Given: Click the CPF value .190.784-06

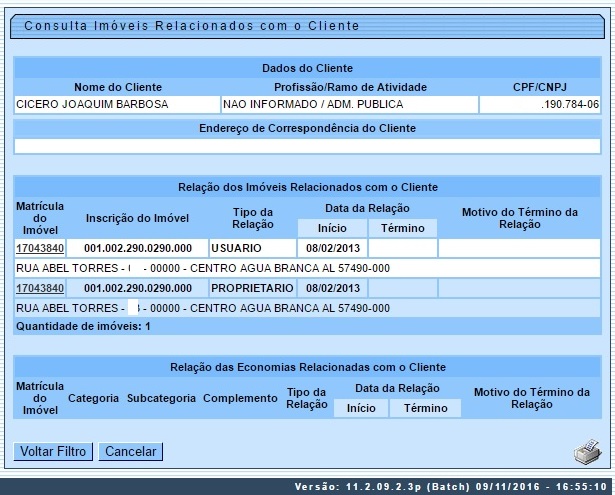Looking at the screenshot, I should tap(570, 104).
